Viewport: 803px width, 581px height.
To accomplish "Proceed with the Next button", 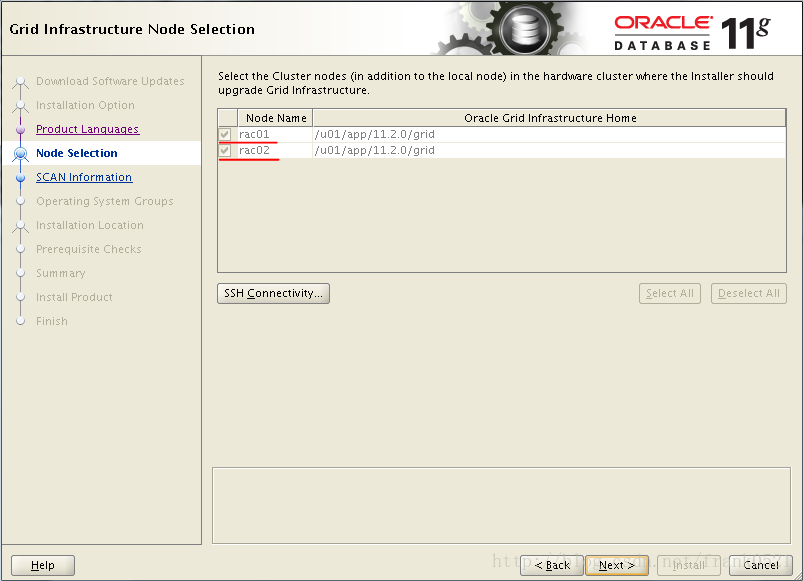I will point(617,565).
